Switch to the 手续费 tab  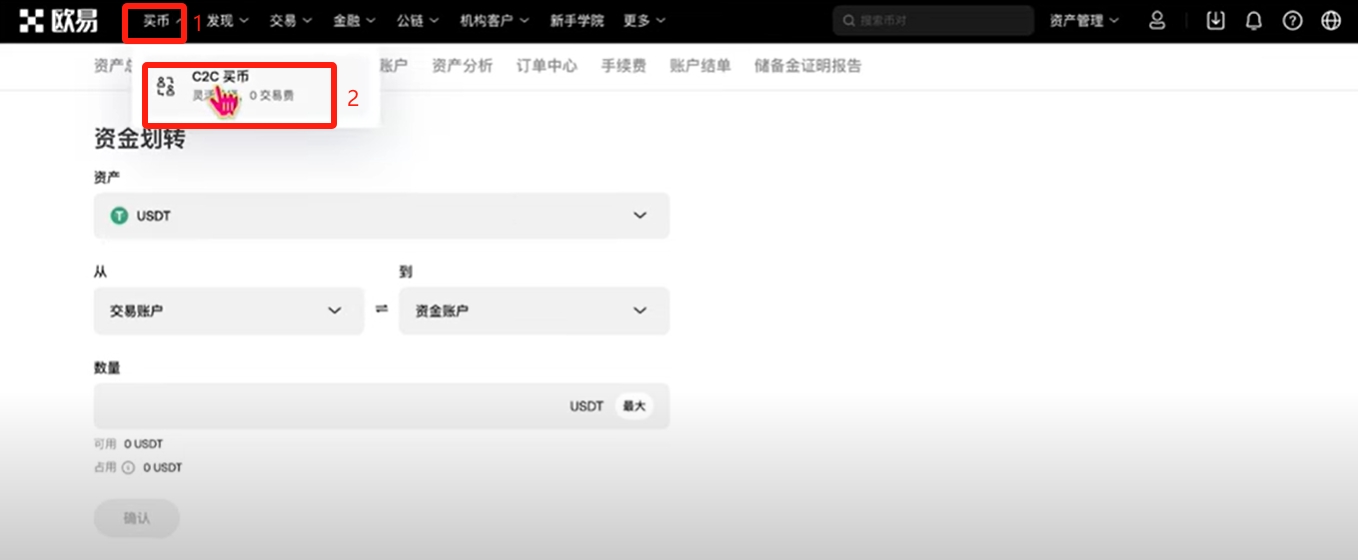[623, 66]
